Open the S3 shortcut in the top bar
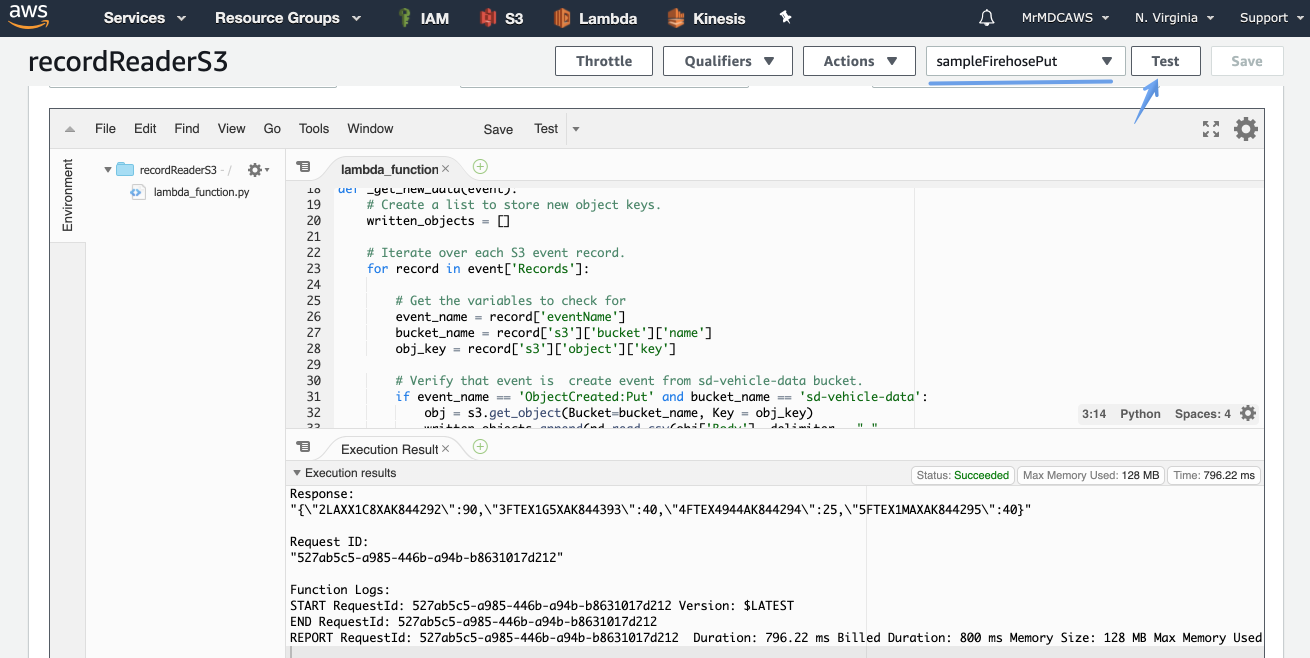The width and height of the screenshot is (1310, 658). point(501,18)
